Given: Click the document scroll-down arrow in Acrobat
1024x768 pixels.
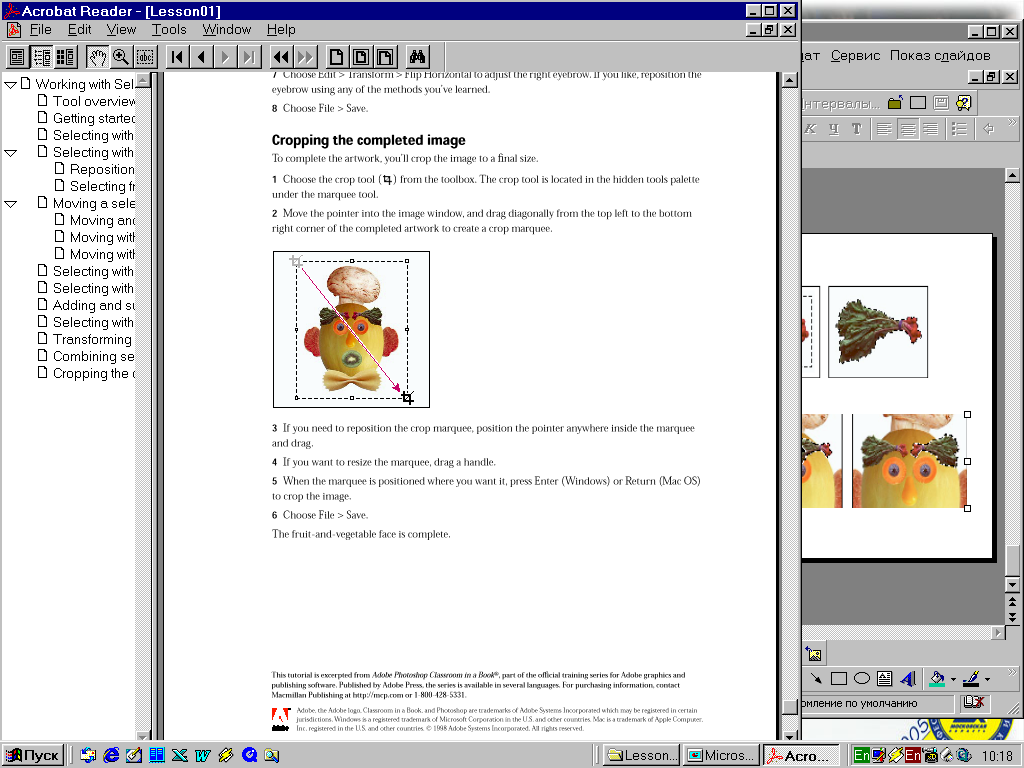Looking at the screenshot, I should pyautogui.click(x=790, y=736).
